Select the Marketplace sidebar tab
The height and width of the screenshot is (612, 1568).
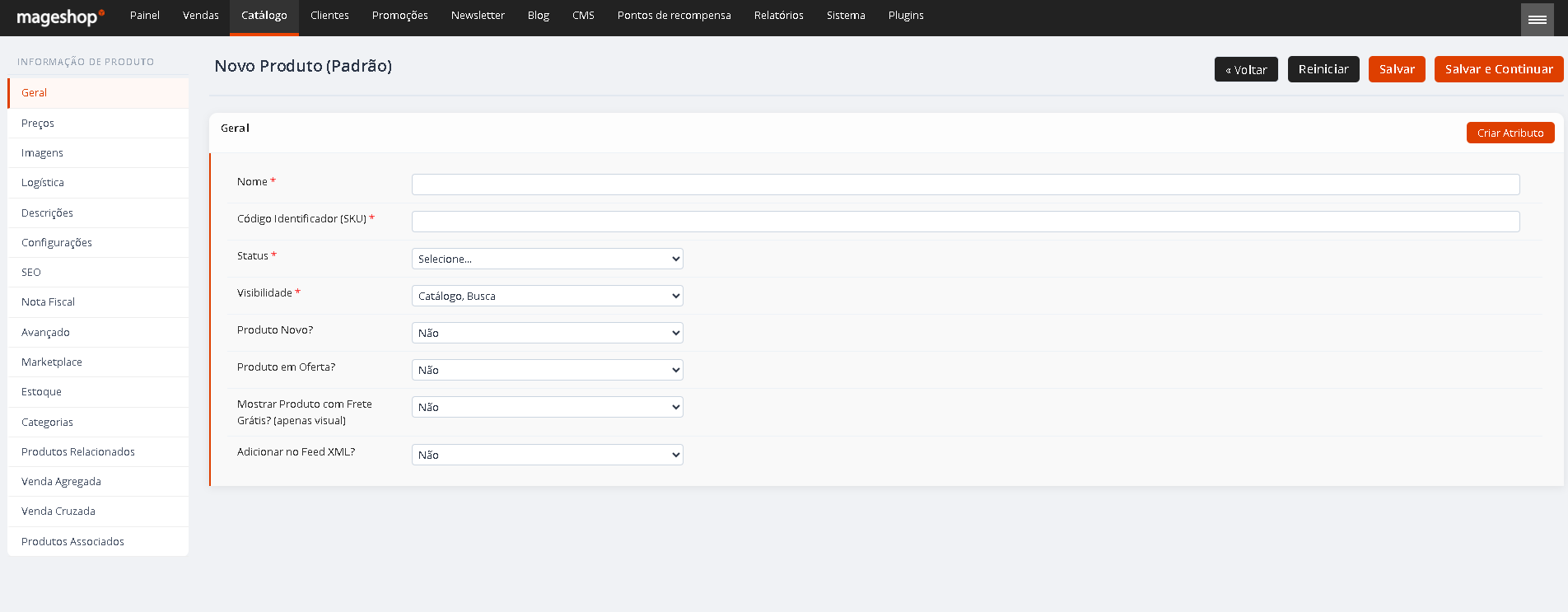point(98,362)
